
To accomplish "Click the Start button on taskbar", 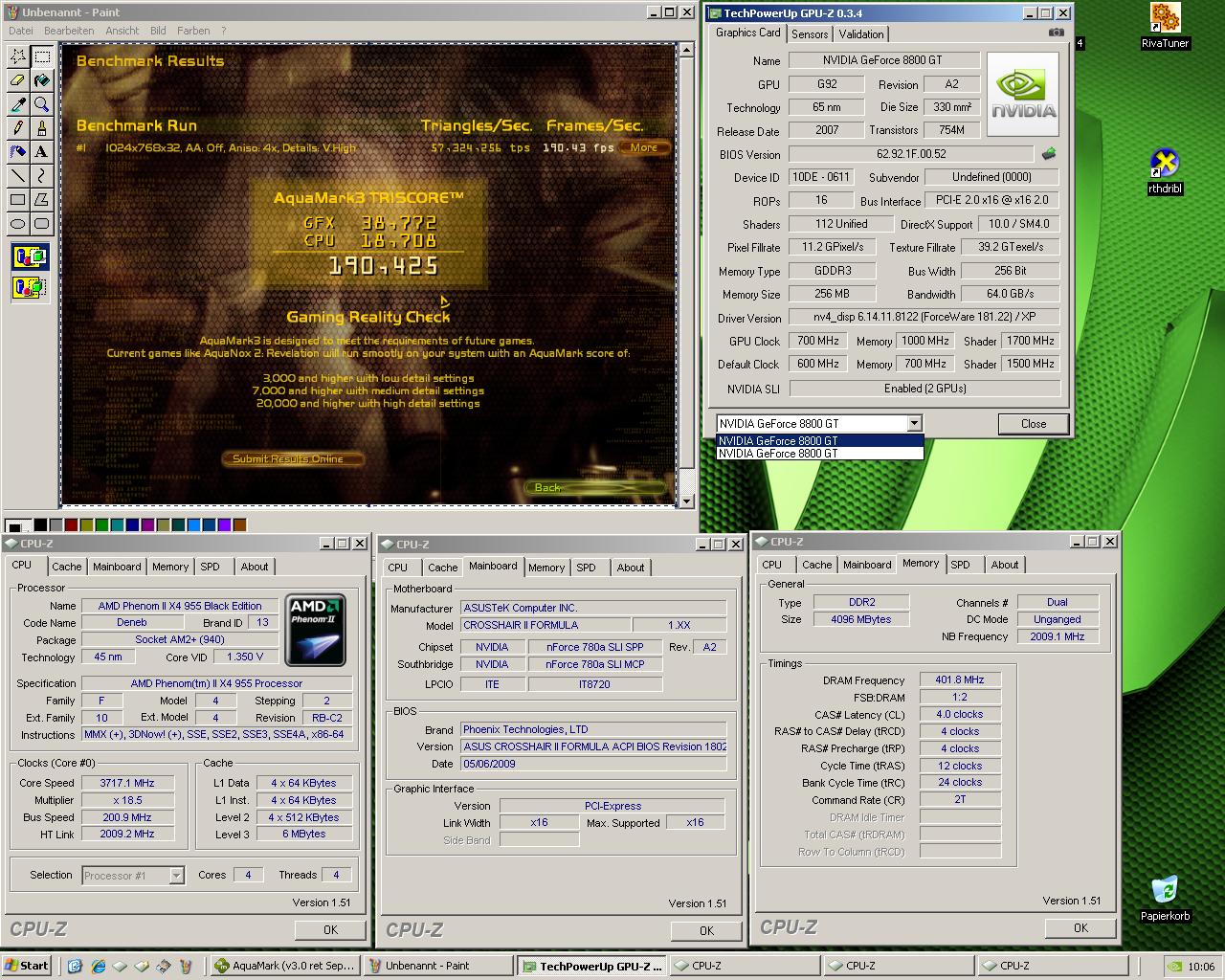I will click(x=27, y=966).
